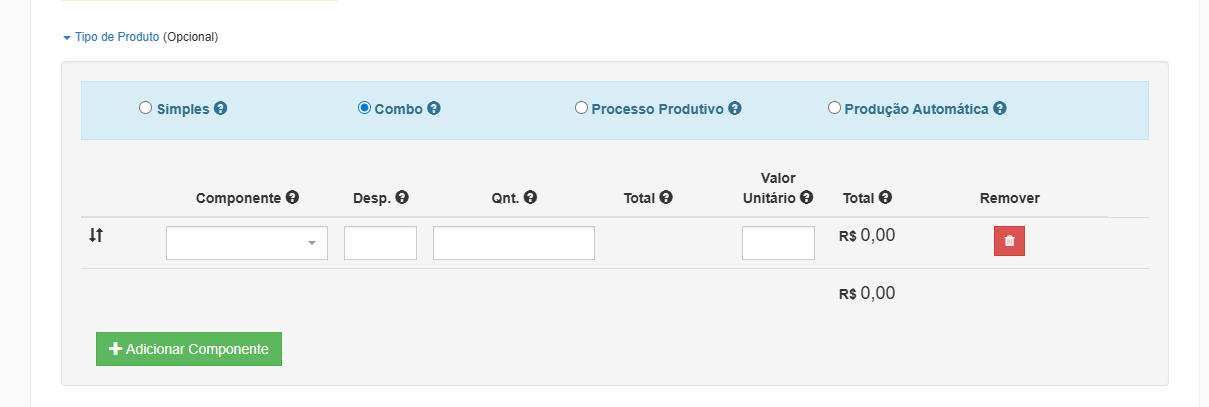Click the help icon beside Combo
1209x407 pixels.
click(x=434, y=108)
